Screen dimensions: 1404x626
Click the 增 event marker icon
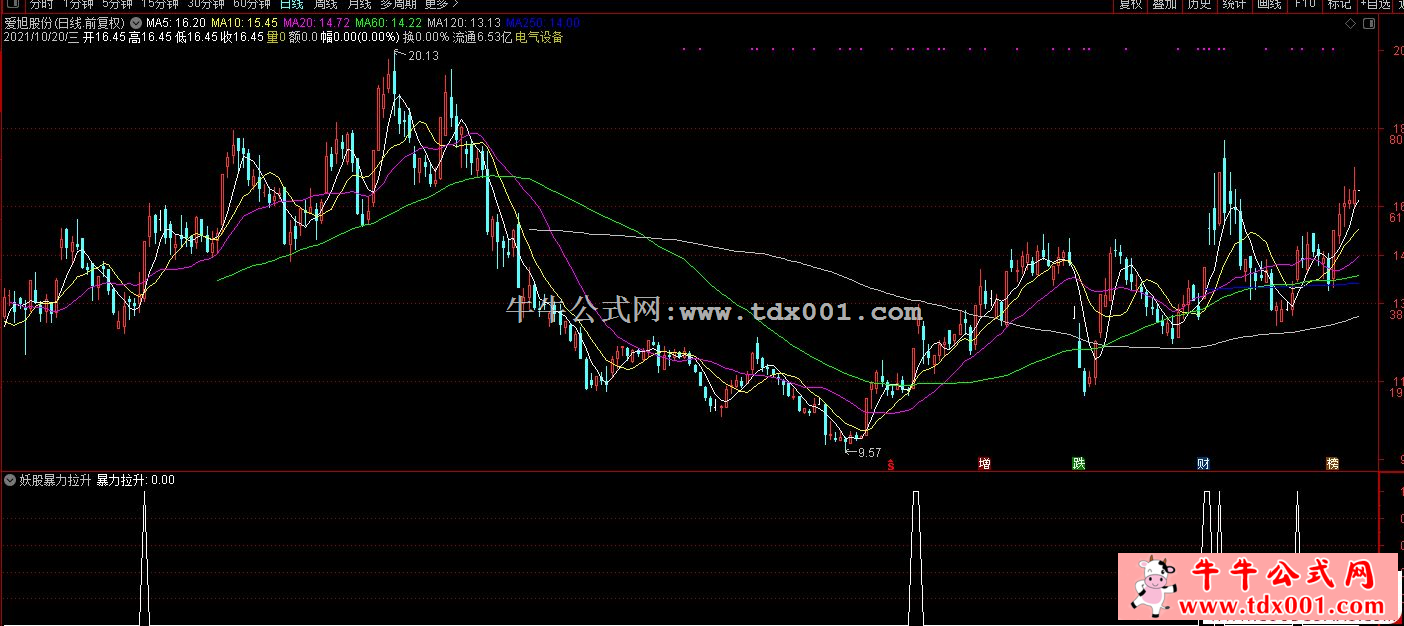pyautogui.click(x=985, y=464)
